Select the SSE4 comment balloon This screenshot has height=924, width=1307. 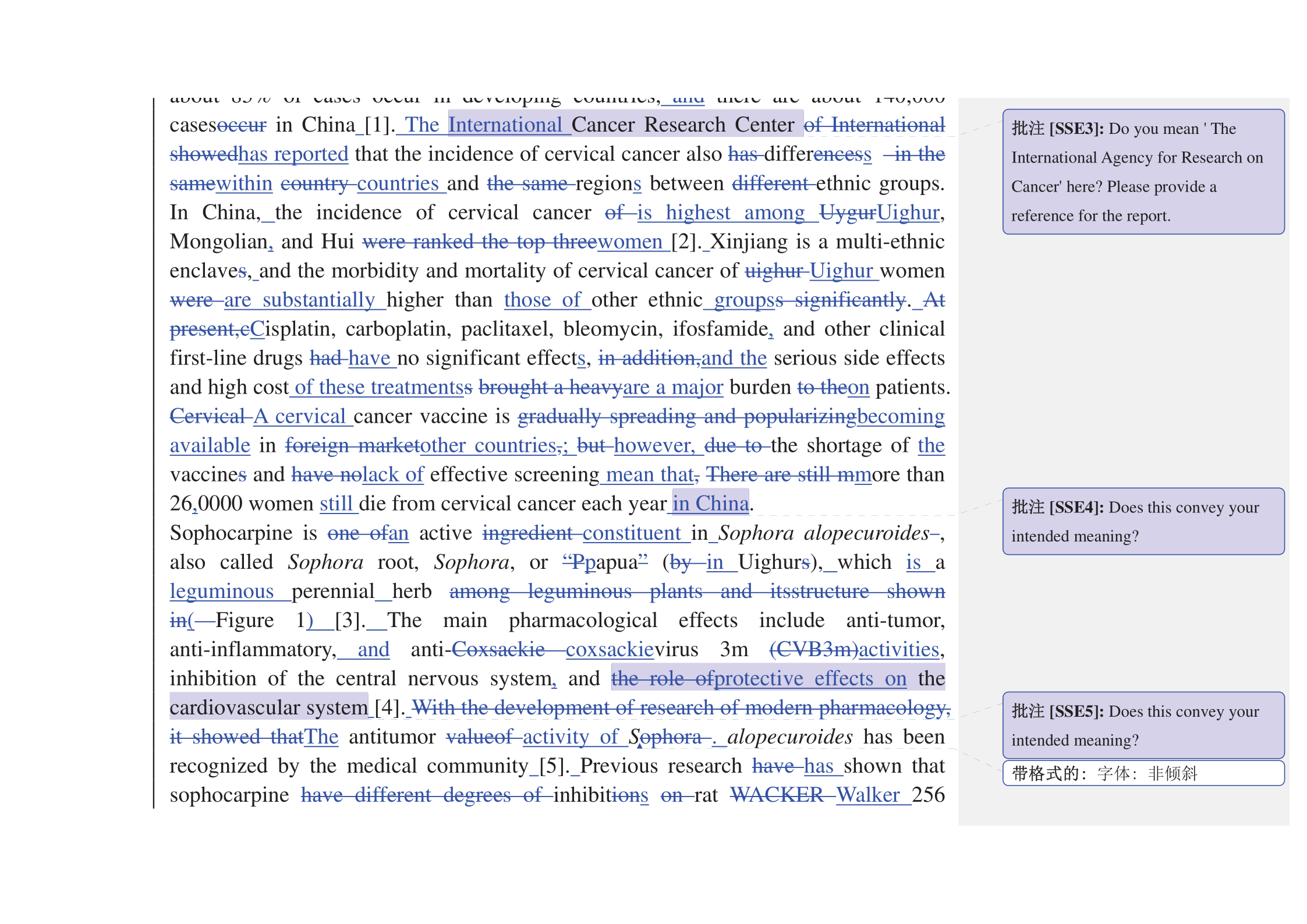point(1142,521)
